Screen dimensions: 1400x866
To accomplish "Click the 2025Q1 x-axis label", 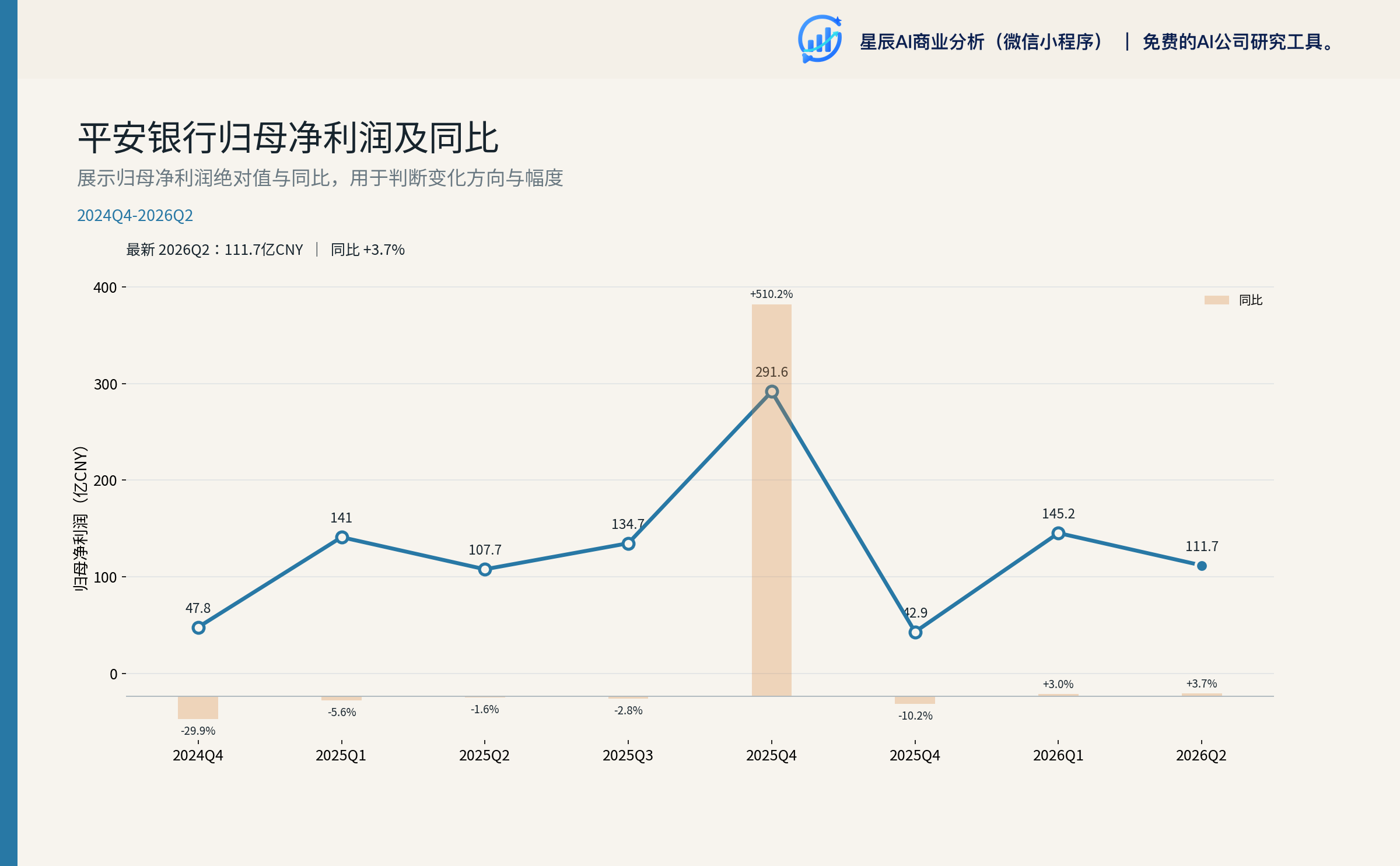I will 341,756.
